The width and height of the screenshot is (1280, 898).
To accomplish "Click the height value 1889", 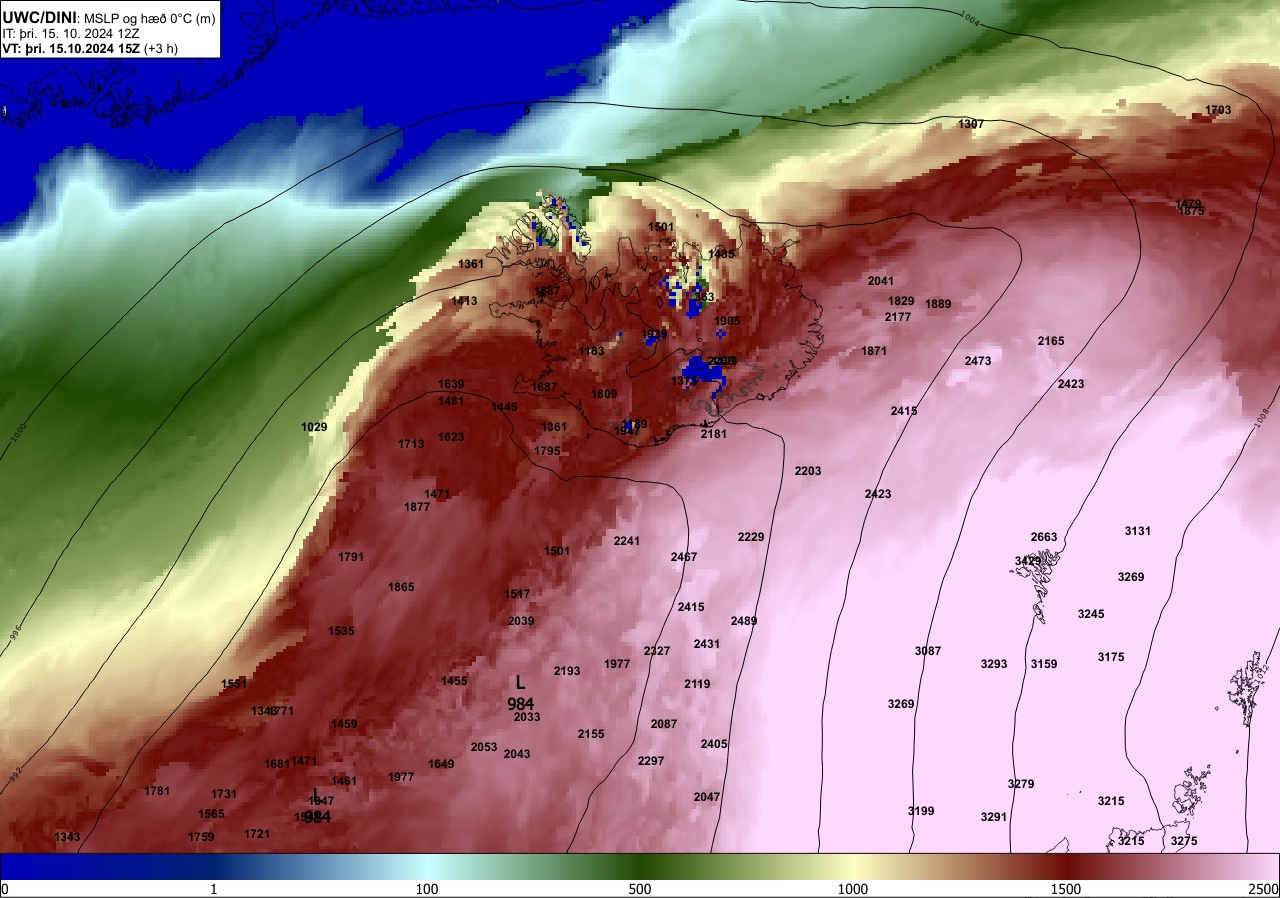I will point(938,304).
